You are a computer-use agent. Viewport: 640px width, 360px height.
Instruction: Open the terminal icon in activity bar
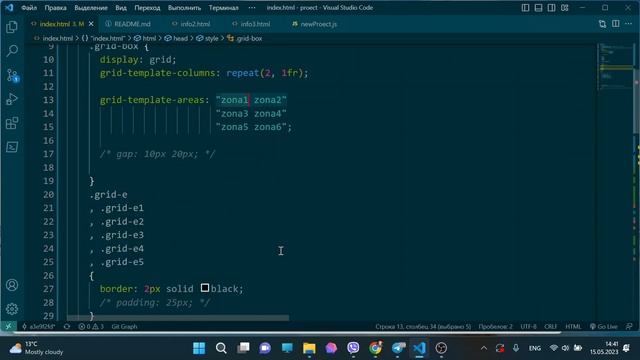[12, 147]
